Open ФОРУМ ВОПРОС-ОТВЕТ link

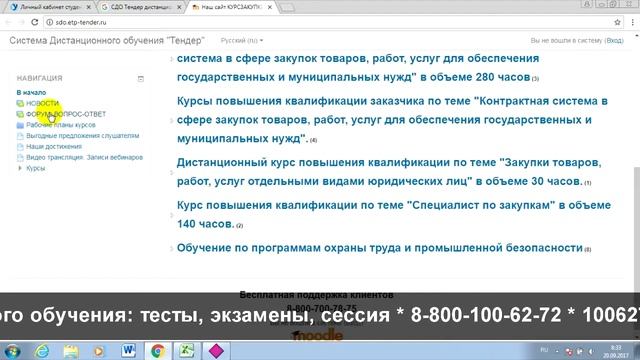[66, 114]
